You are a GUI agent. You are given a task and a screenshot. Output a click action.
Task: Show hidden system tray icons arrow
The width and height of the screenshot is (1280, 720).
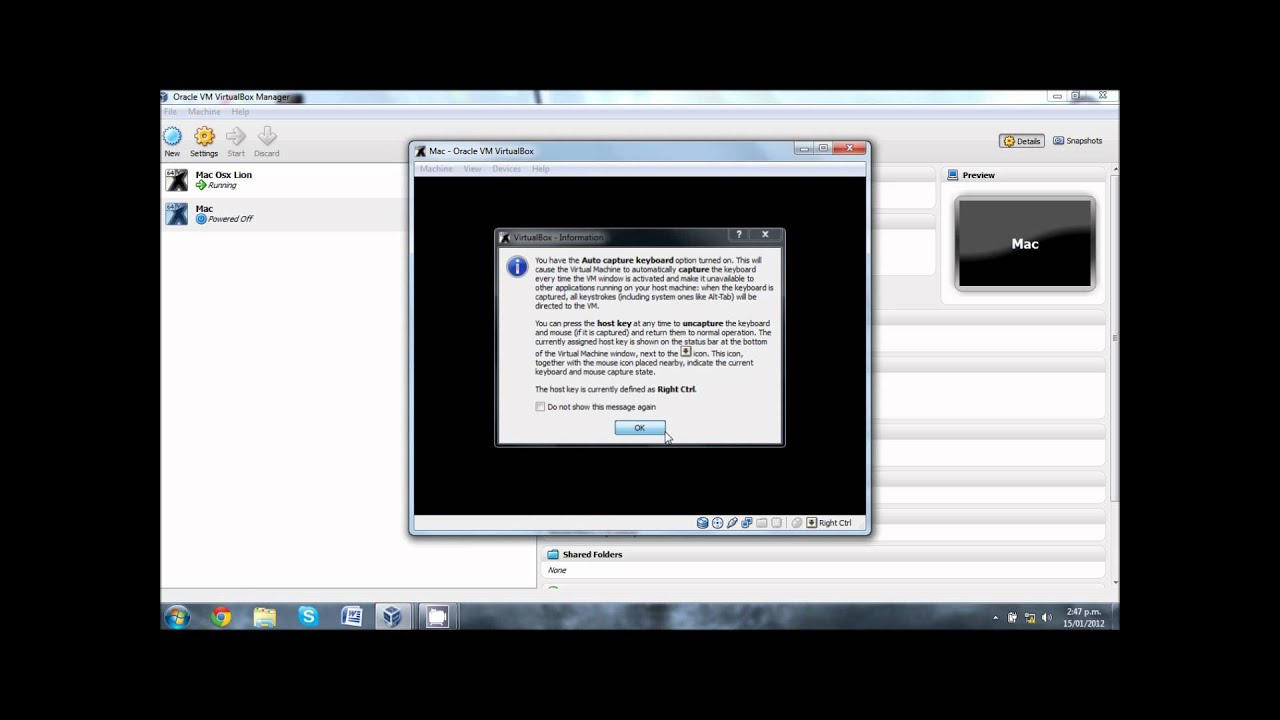pos(995,618)
